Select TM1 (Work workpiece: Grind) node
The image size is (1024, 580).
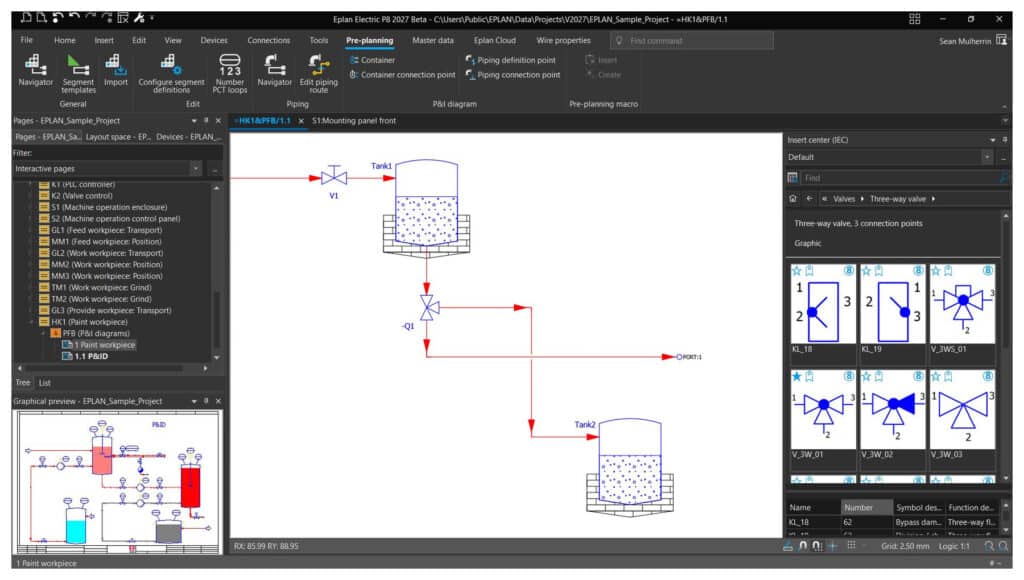coord(101,287)
